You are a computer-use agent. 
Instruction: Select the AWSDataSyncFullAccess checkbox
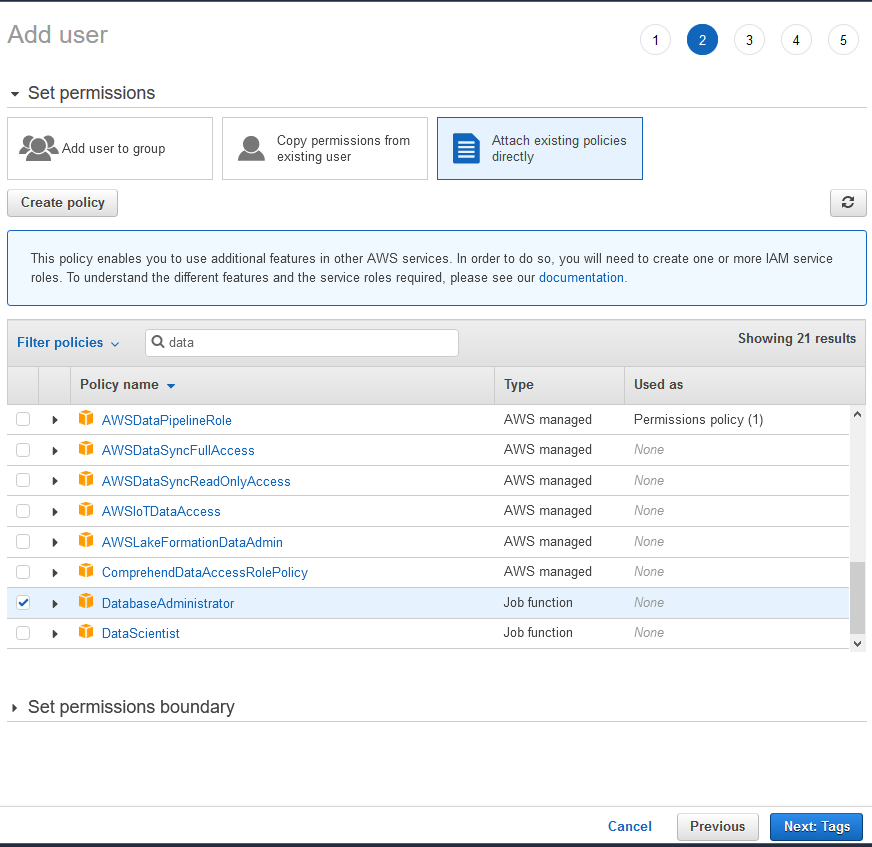pyautogui.click(x=23, y=450)
